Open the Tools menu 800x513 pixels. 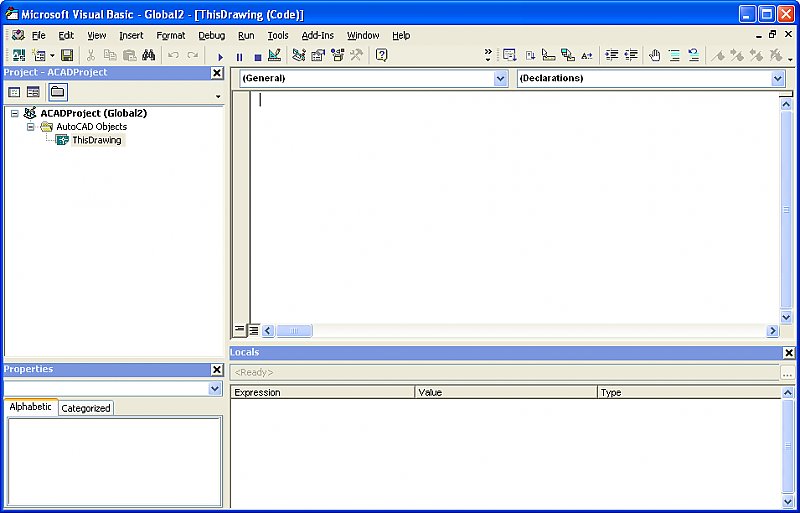[x=278, y=35]
